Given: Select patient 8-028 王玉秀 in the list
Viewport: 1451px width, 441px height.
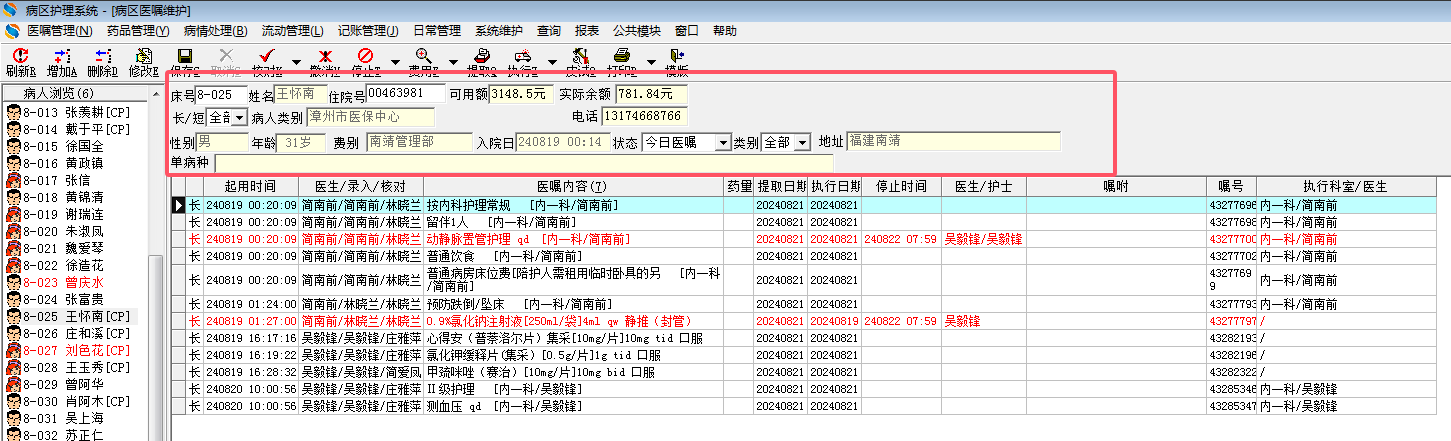Looking at the screenshot, I should pos(78,367).
